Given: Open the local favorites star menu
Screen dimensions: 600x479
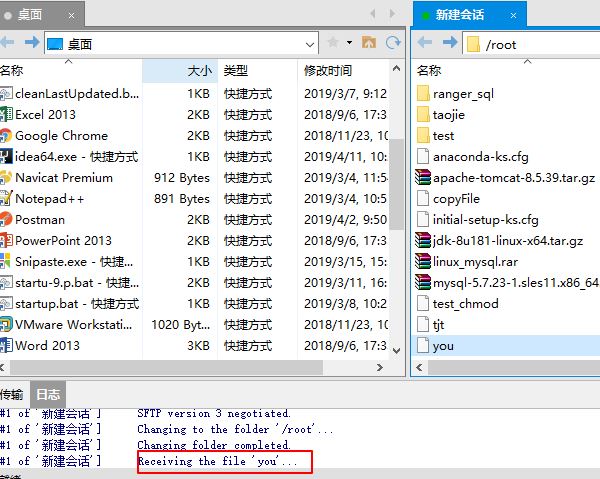Looking at the screenshot, I should [x=333, y=43].
